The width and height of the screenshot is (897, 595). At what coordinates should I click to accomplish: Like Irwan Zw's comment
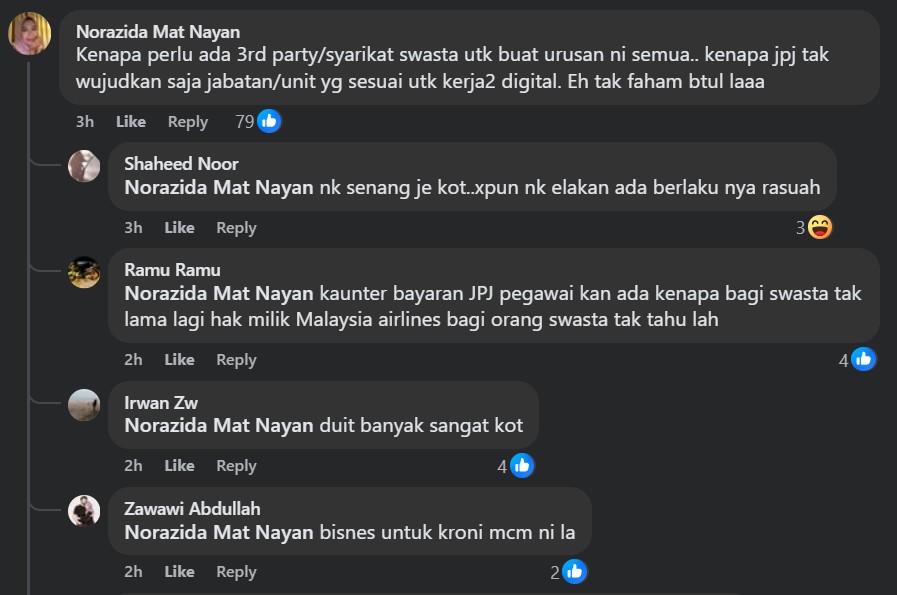click(179, 466)
